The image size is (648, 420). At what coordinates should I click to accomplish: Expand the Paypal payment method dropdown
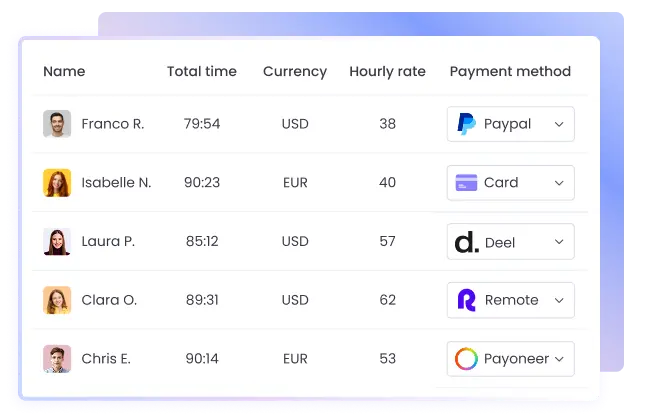pyautogui.click(x=559, y=124)
